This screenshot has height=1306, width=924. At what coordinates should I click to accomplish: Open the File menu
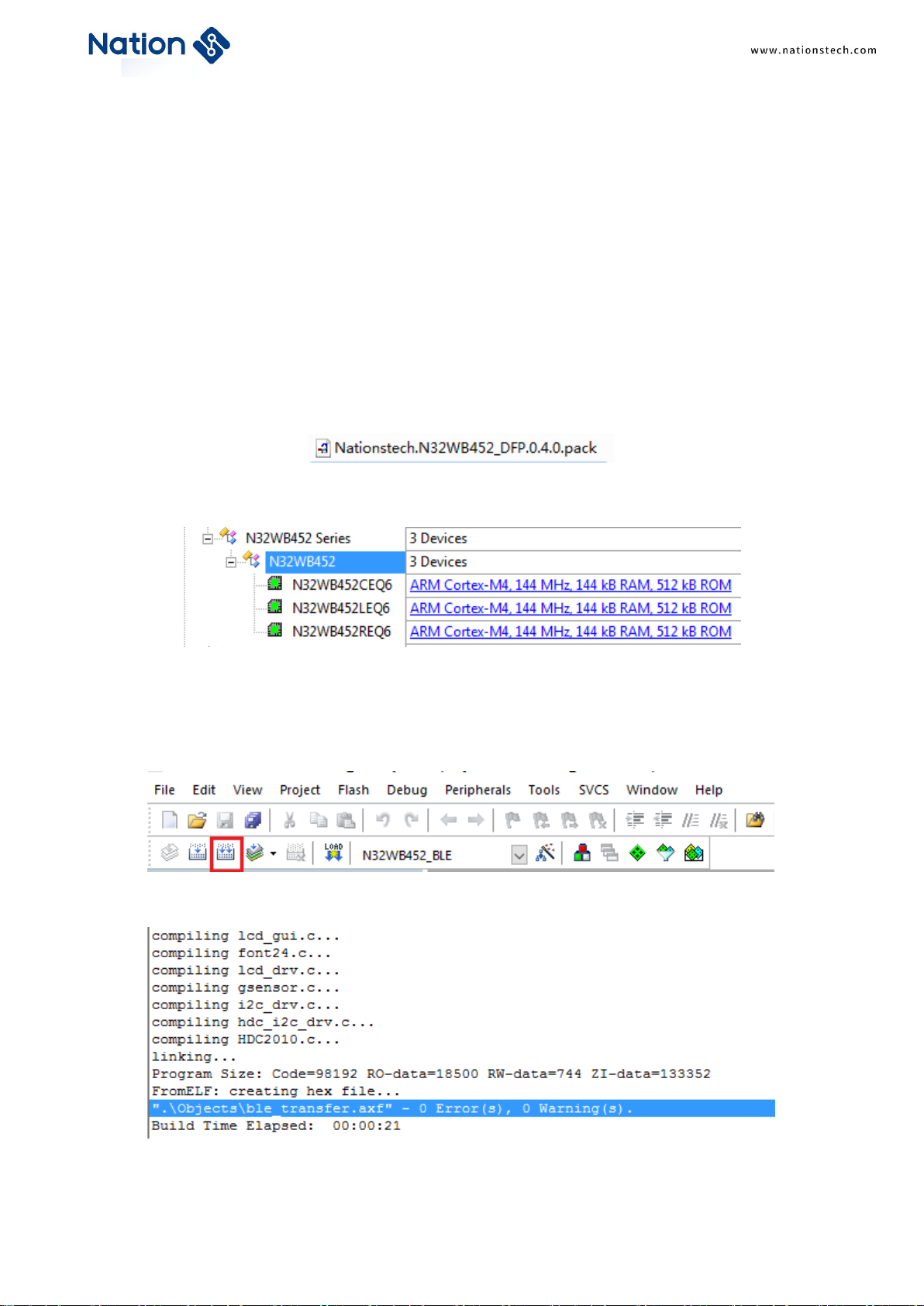coord(164,790)
